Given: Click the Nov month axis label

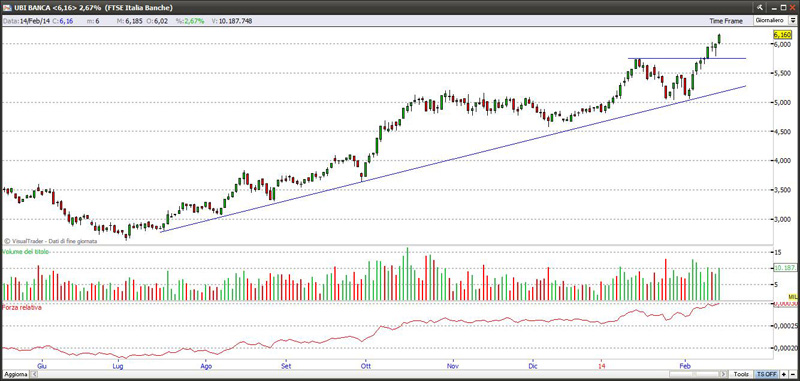Looking at the screenshot, I should pyautogui.click(x=452, y=366).
